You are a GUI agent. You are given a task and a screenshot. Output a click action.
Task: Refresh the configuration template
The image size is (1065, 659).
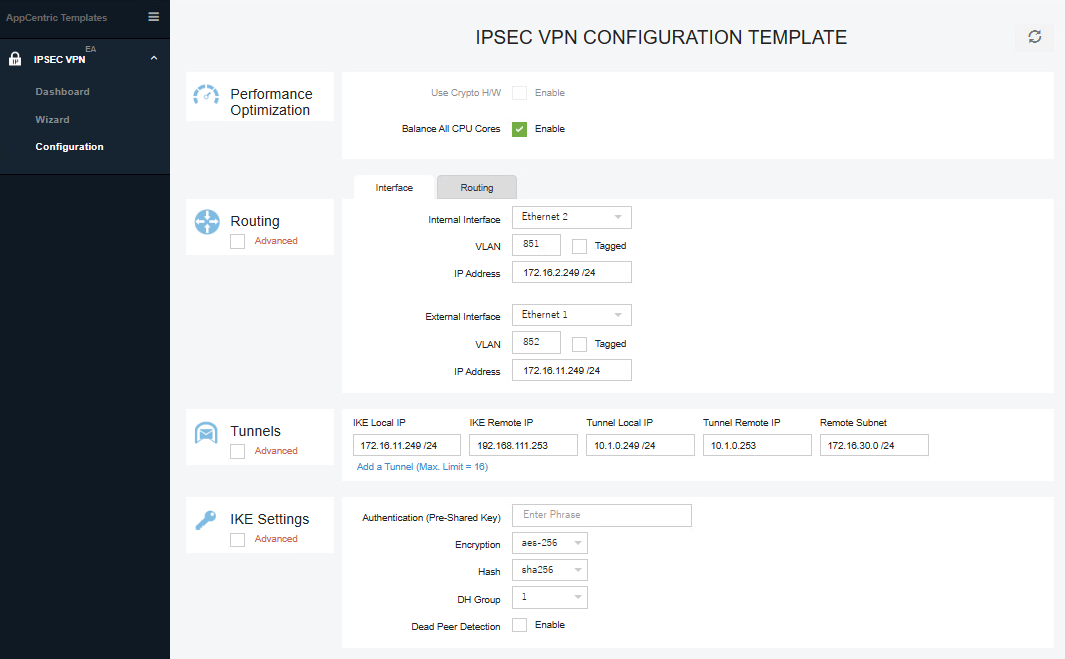click(x=1034, y=37)
